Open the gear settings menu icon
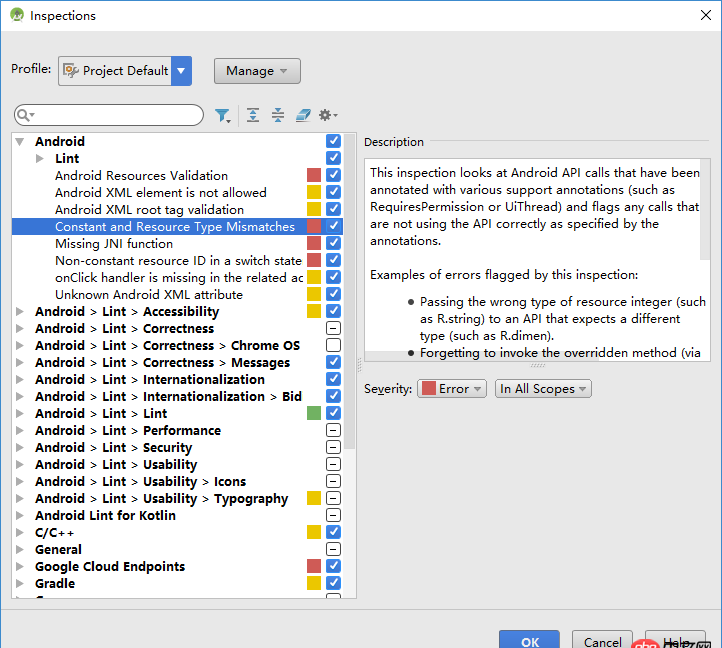The width and height of the screenshot is (722, 648). (328, 115)
